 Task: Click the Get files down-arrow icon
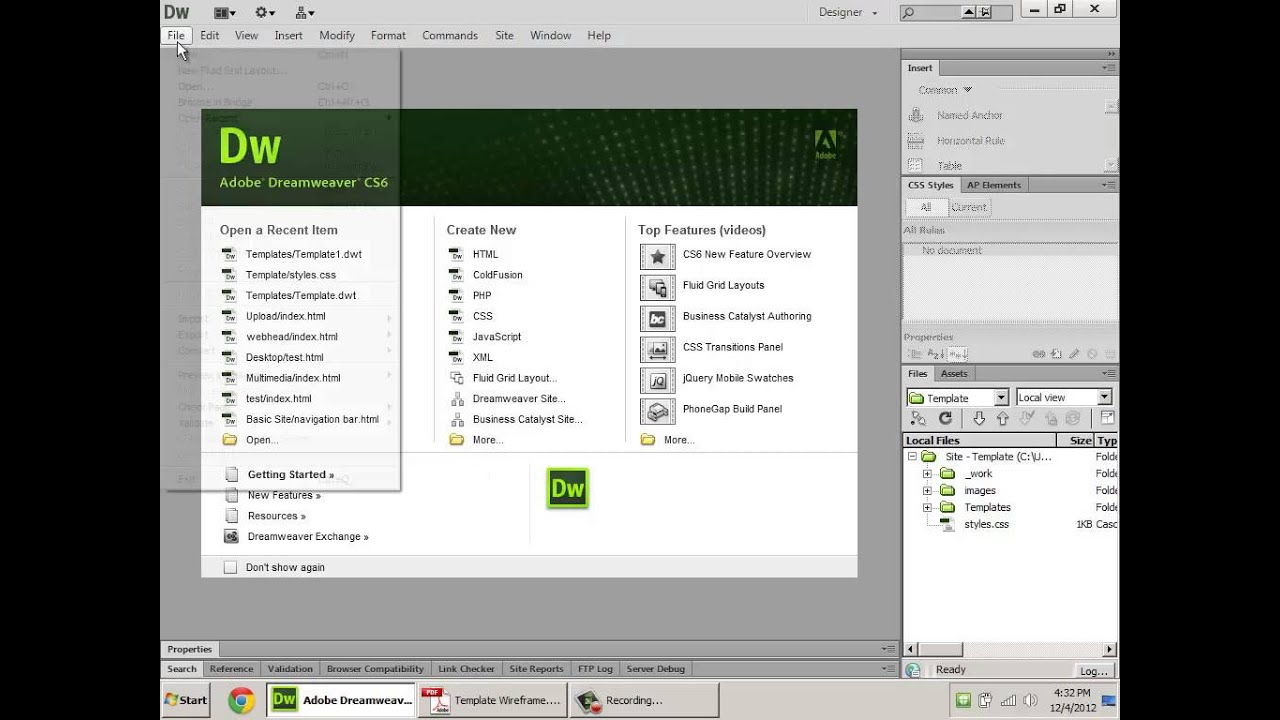[980, 419]
